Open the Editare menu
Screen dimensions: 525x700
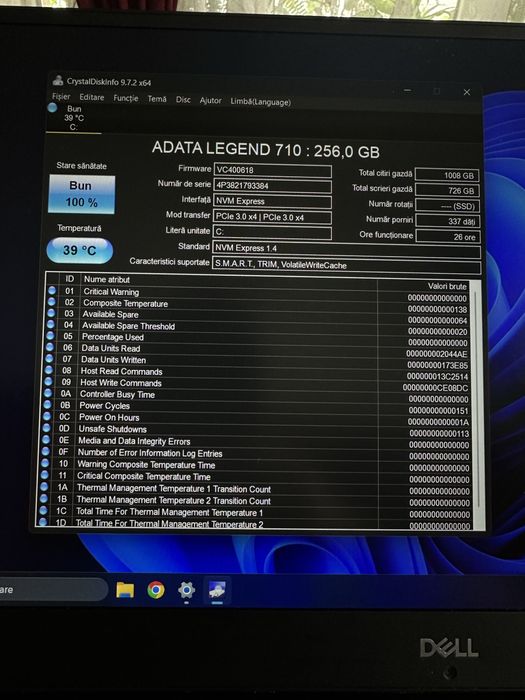92,97
